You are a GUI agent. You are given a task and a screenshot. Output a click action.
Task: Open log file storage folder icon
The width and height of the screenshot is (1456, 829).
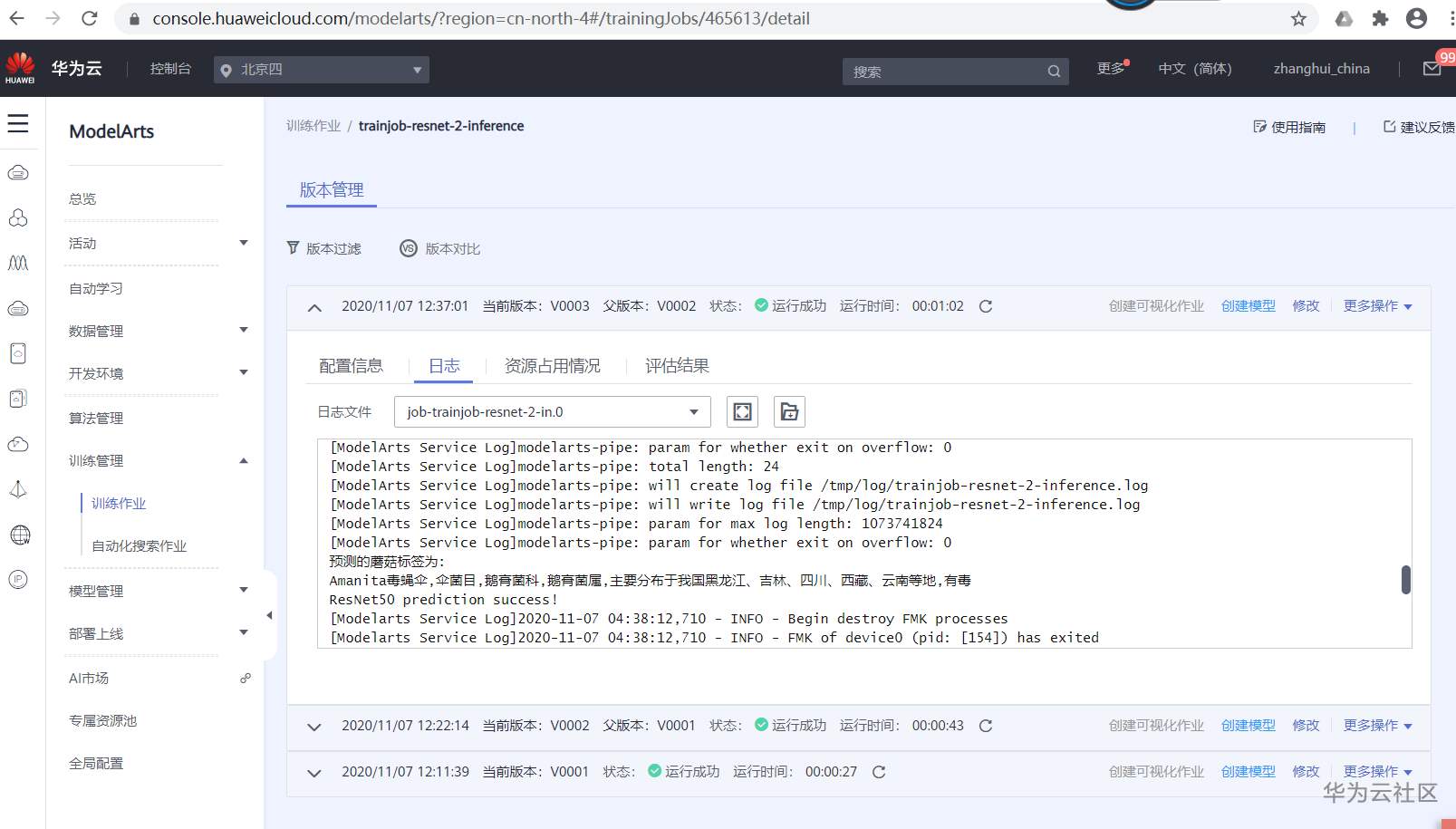click(x=789, y=412)
